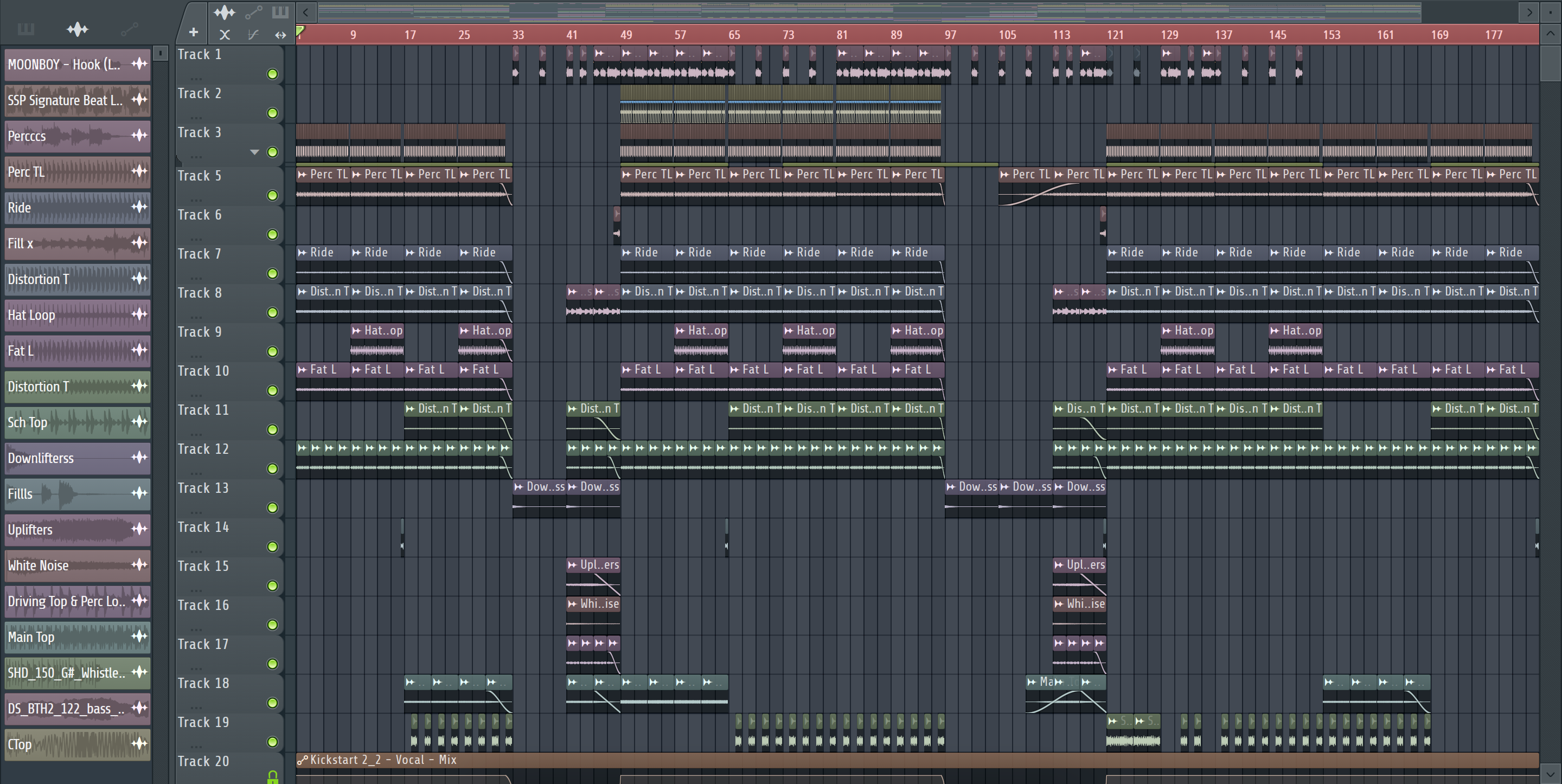Click bar 97 on the timeline ruler
1562x784 pixels.
point(950,35)
